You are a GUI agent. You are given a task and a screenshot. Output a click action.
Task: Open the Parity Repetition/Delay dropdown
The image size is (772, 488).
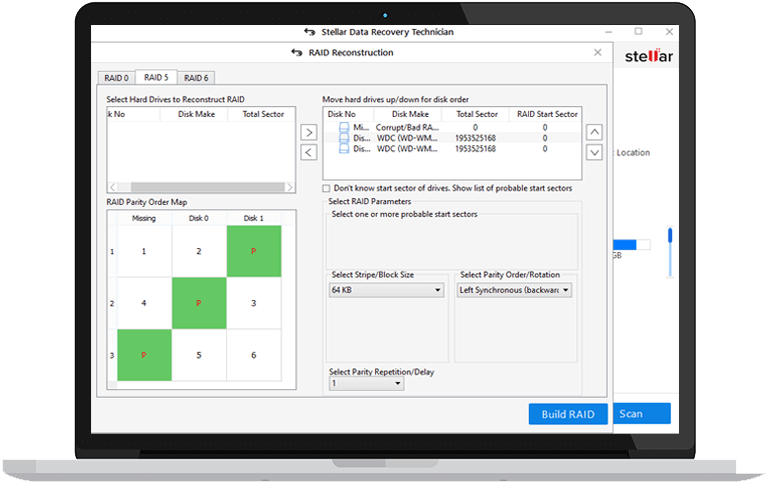[366, 384]
